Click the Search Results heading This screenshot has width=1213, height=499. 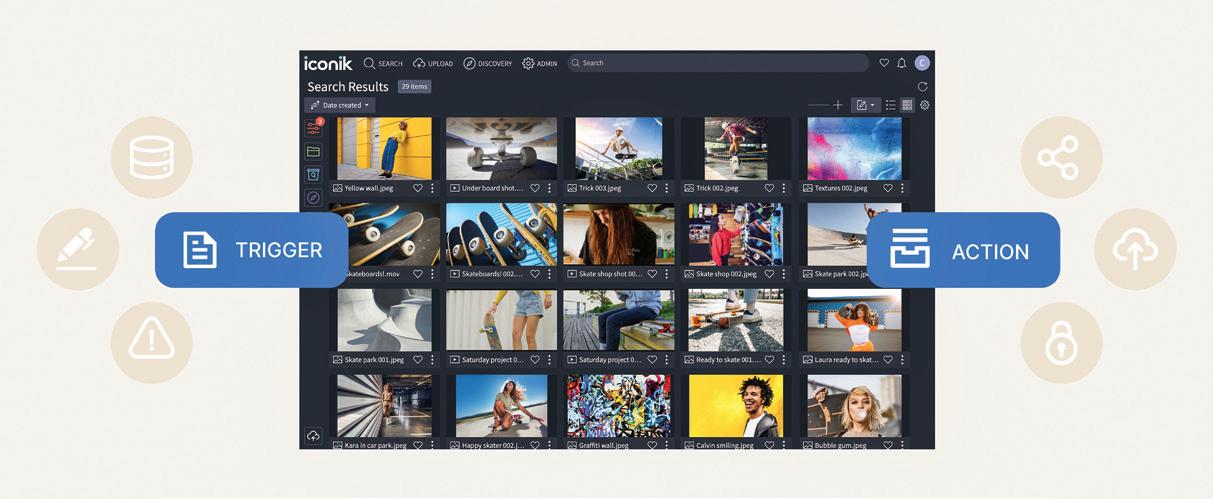point(348,87)
